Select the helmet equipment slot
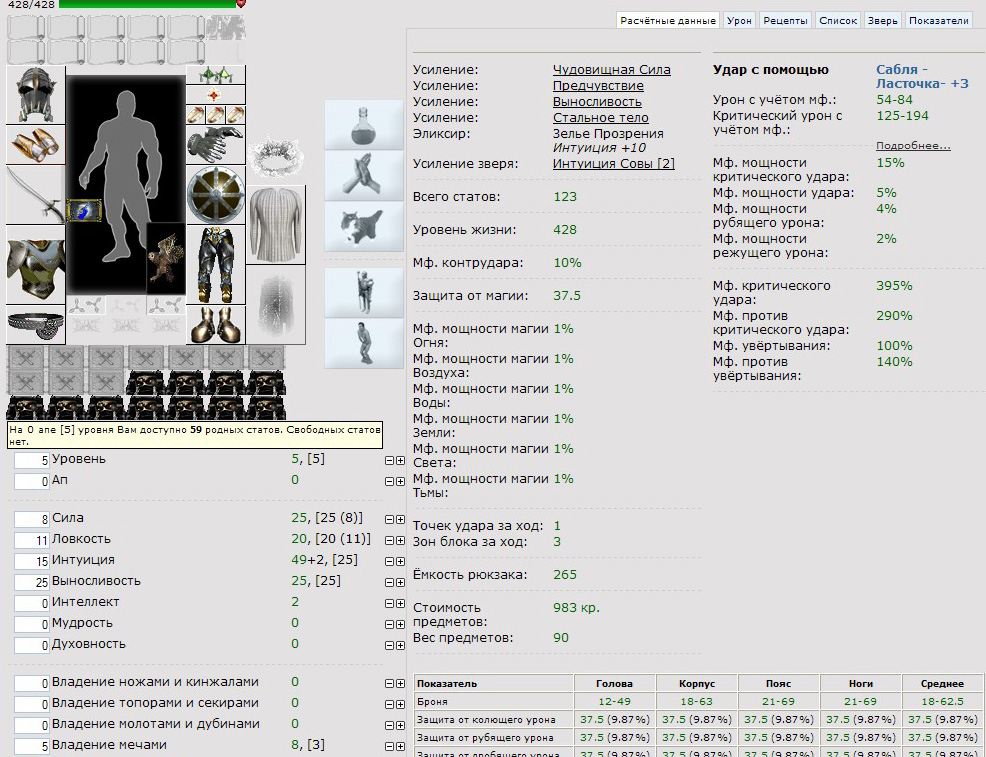The height and width of the screenshot is (757, 986). coord(36,94)
